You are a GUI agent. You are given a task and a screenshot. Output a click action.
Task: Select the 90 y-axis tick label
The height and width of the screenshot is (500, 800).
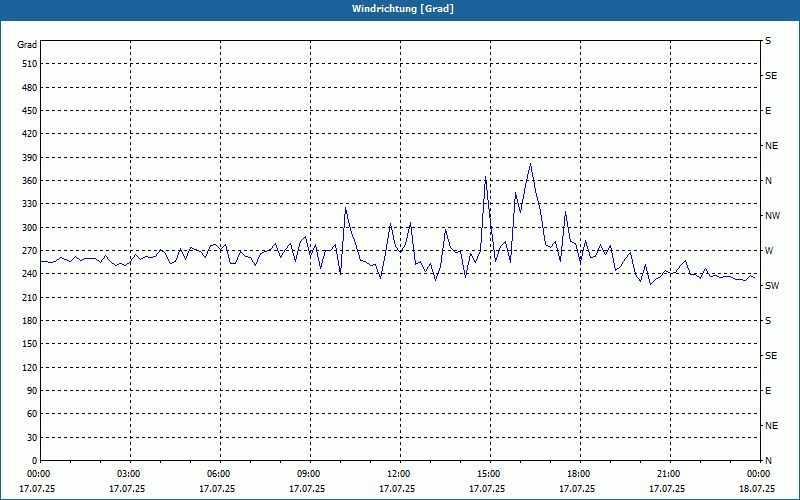click(33, 391)
